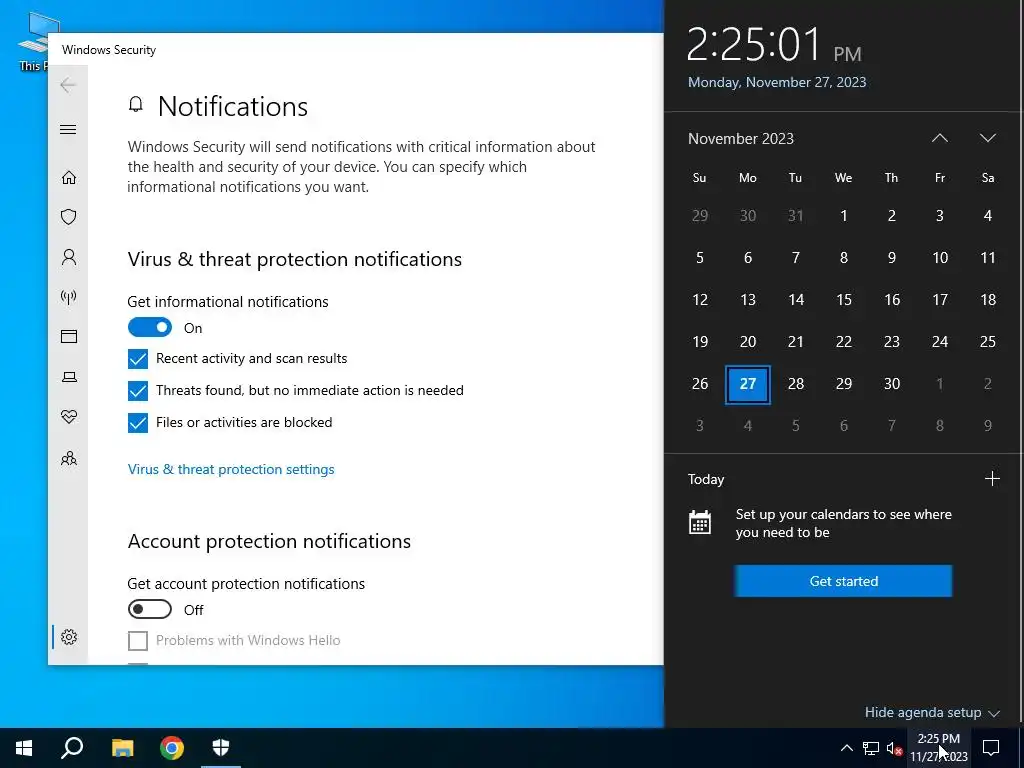The image size is (1024, 768).
Task: Select November 15 in the calendar
Action: (844, 300)
